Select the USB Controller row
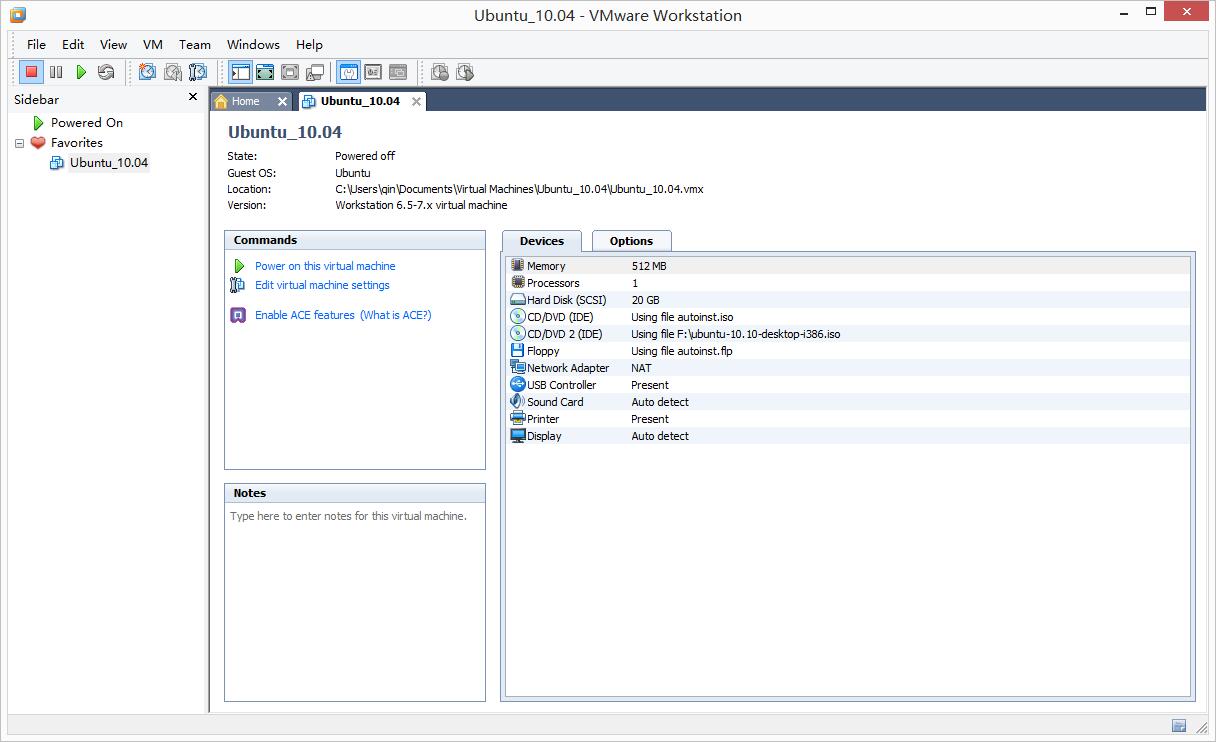The image size is (1216, 742). (849, 385)
